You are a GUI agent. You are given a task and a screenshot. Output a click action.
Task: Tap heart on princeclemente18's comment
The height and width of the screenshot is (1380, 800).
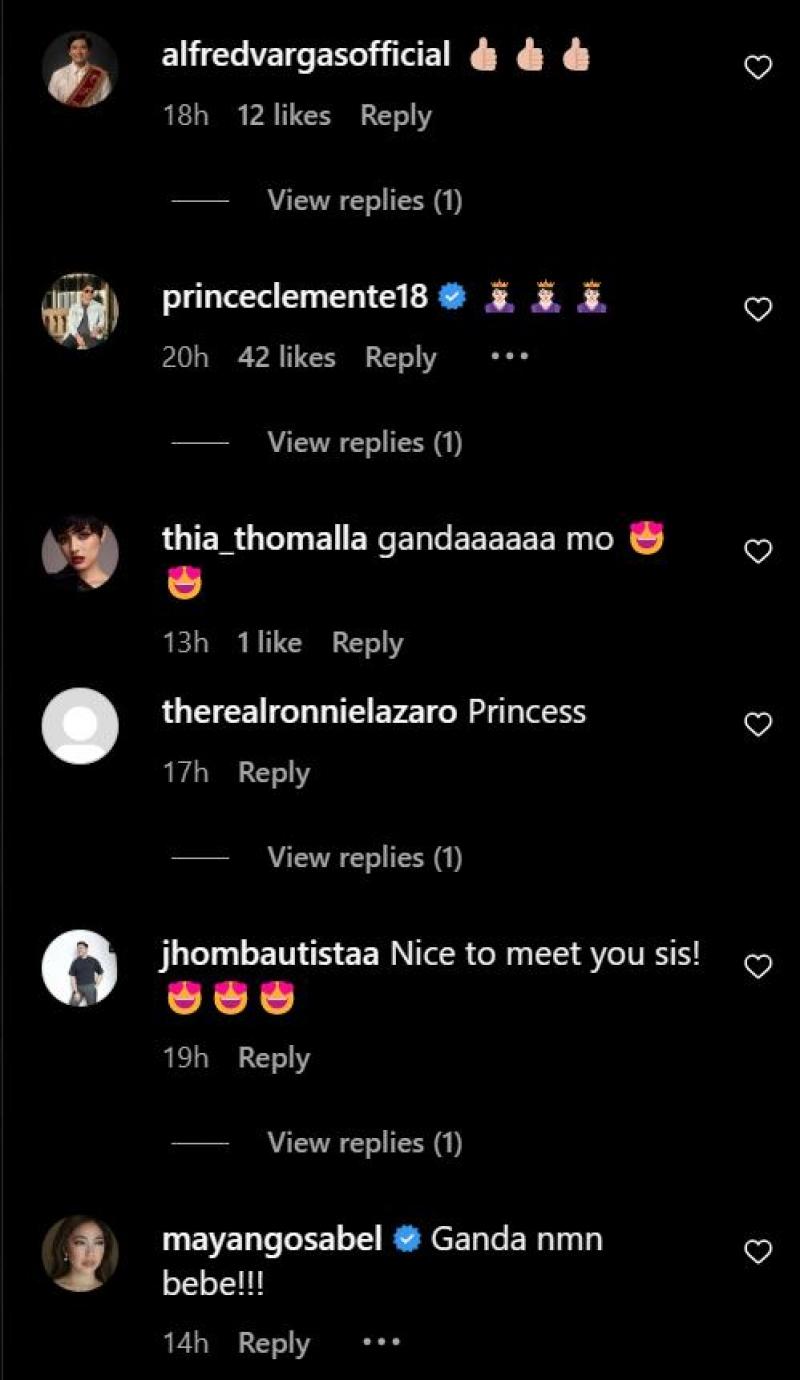[x=759, y=310]
